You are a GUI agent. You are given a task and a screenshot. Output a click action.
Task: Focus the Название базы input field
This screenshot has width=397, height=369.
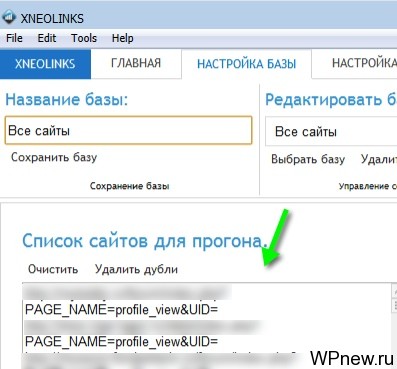(128, 130)
